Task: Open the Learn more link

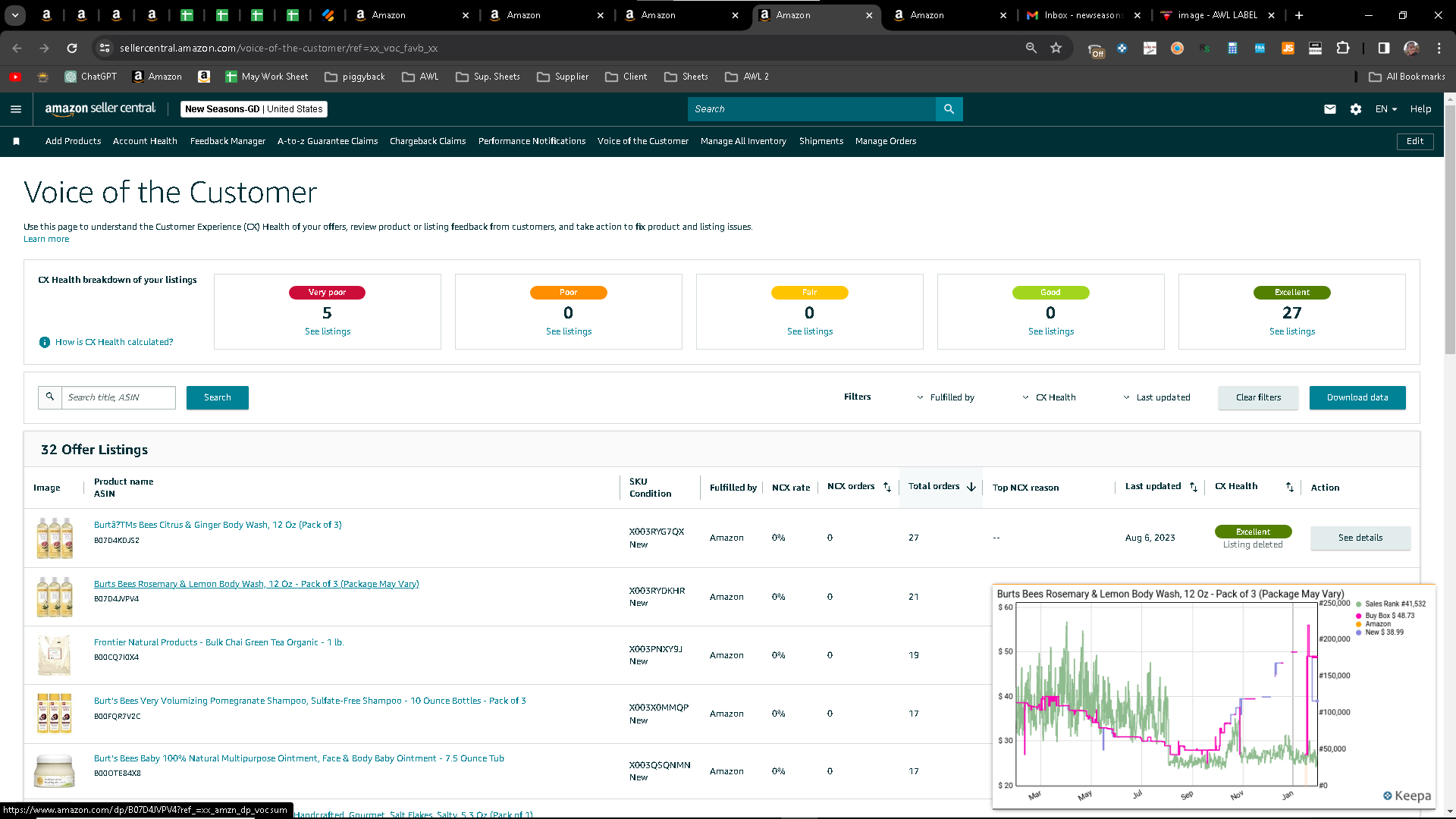Action: click(x=46, y=239)
